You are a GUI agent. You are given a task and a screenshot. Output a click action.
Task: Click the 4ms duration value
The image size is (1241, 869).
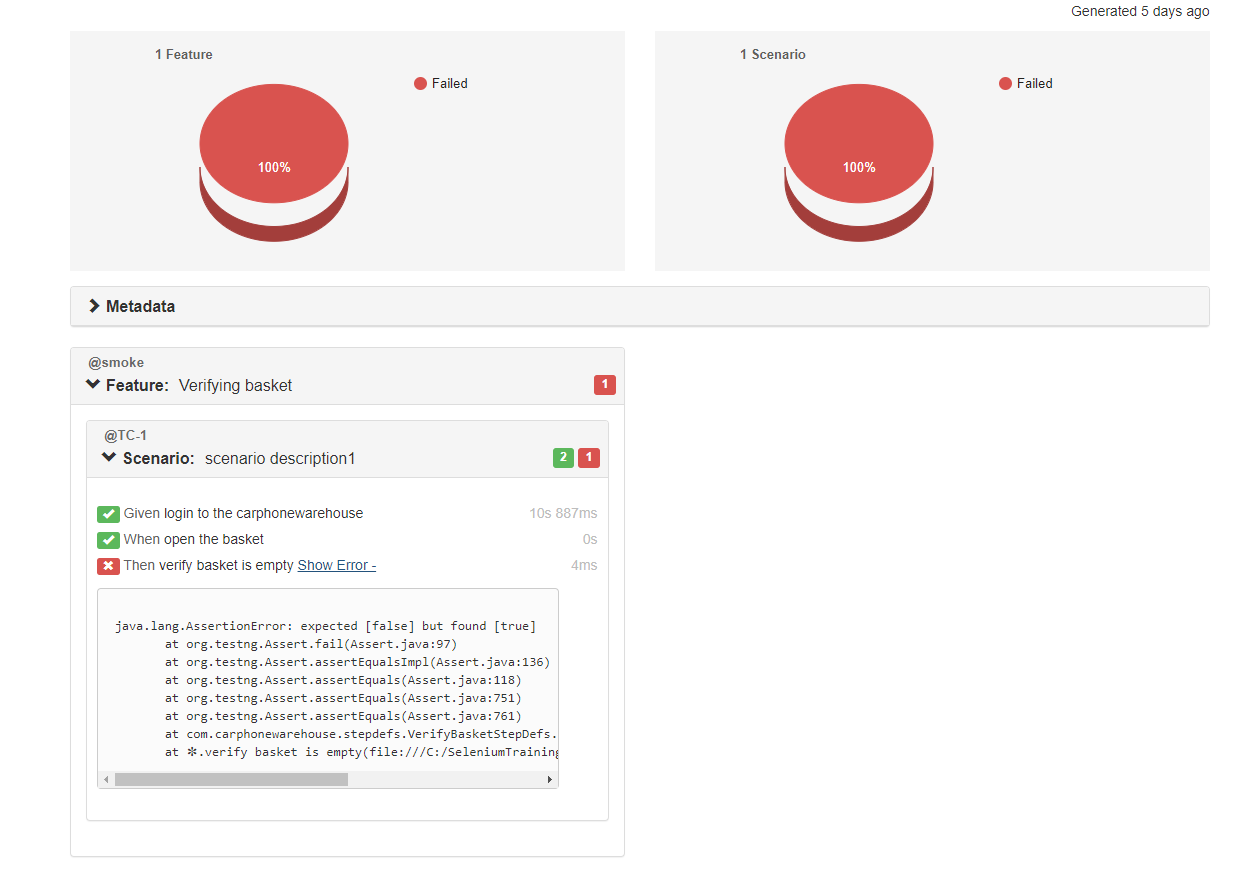[584, 565]
